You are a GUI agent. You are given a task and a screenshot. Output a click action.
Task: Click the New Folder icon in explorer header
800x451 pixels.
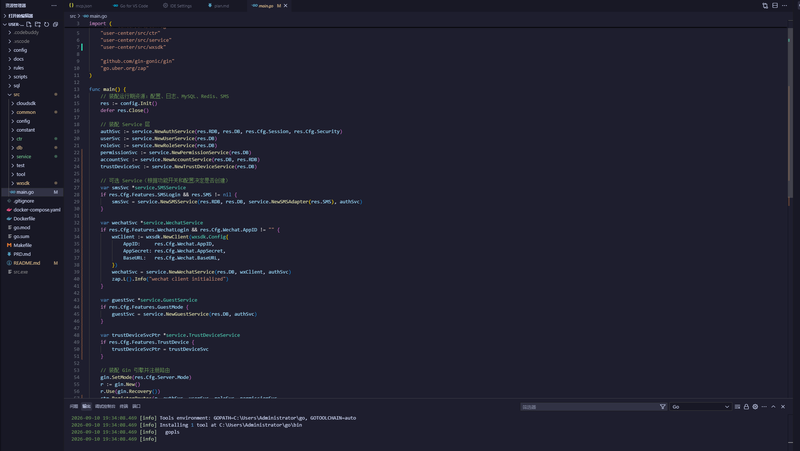38,24
